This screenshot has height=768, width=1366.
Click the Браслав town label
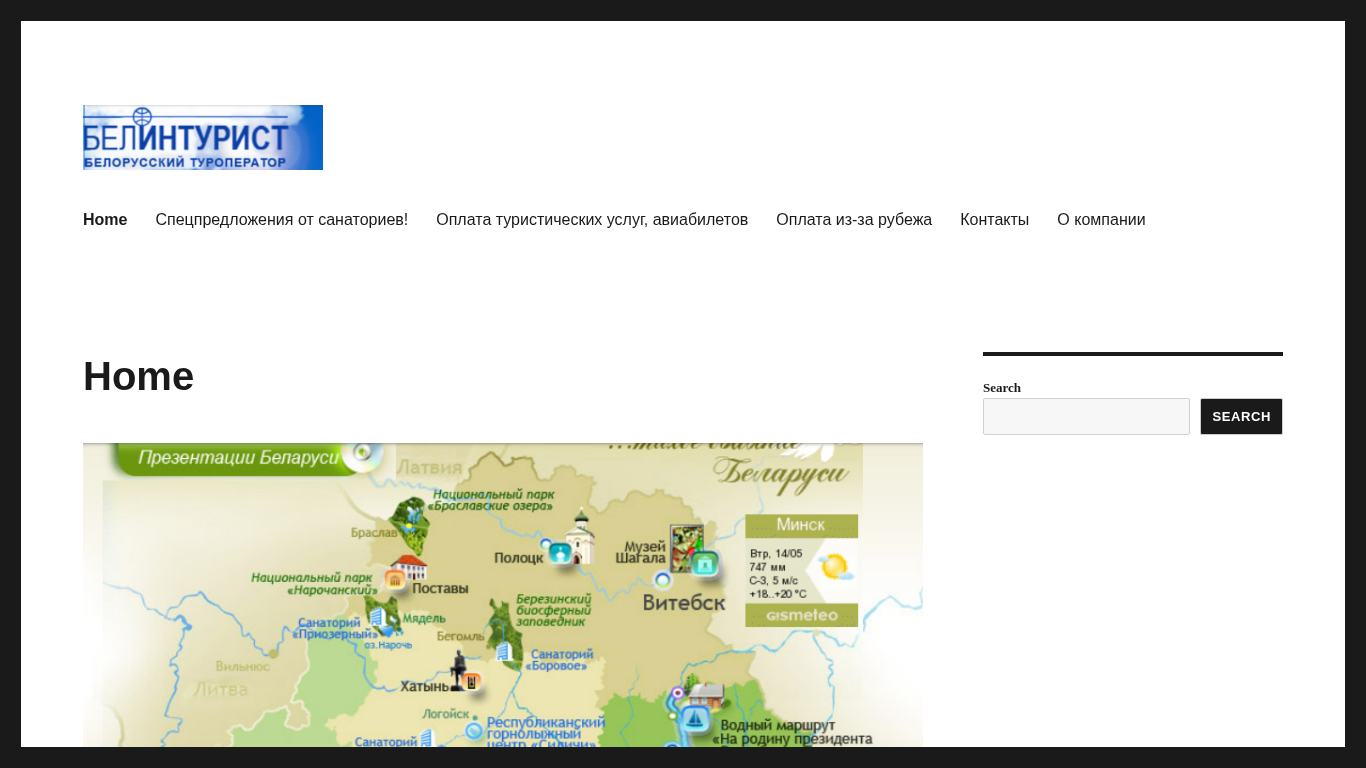pos(374,533)
